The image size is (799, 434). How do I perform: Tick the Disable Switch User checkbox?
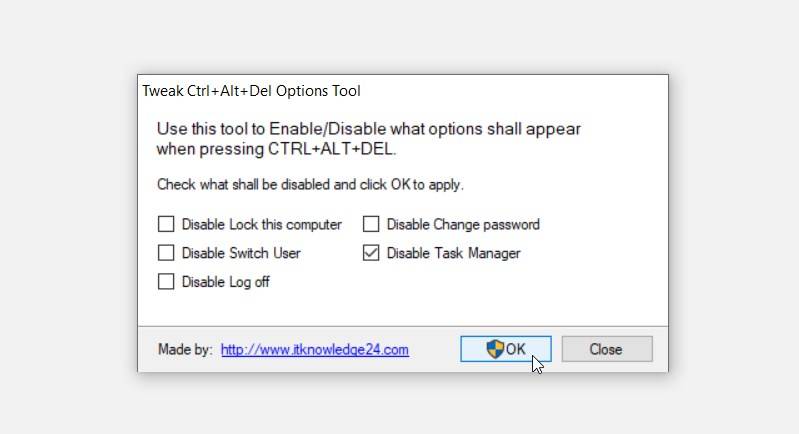(166, 253)
